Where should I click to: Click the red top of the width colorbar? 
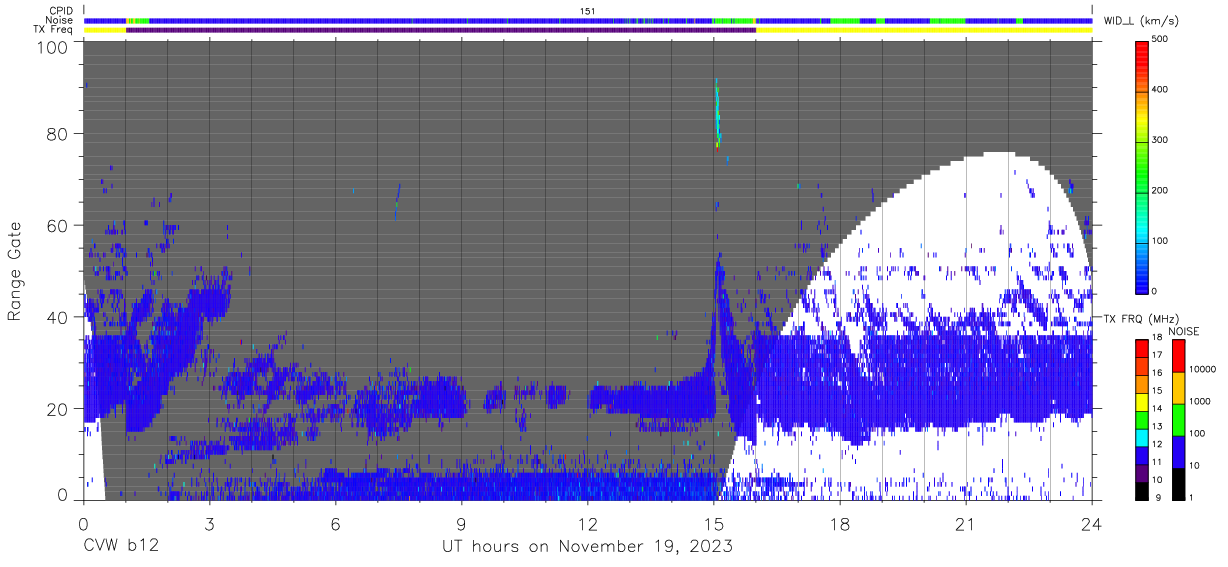[x=1141, y=55]
